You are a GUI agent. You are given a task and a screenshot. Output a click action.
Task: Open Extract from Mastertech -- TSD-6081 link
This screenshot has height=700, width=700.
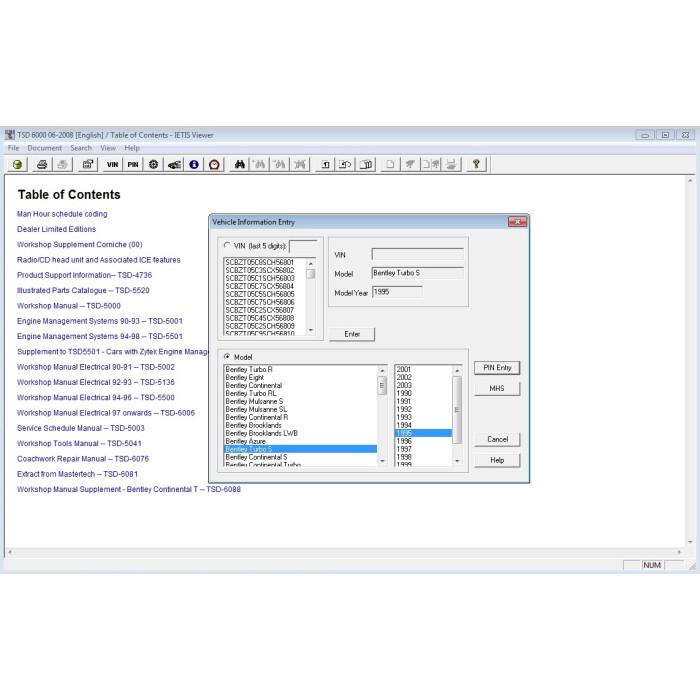click(77, 474)
